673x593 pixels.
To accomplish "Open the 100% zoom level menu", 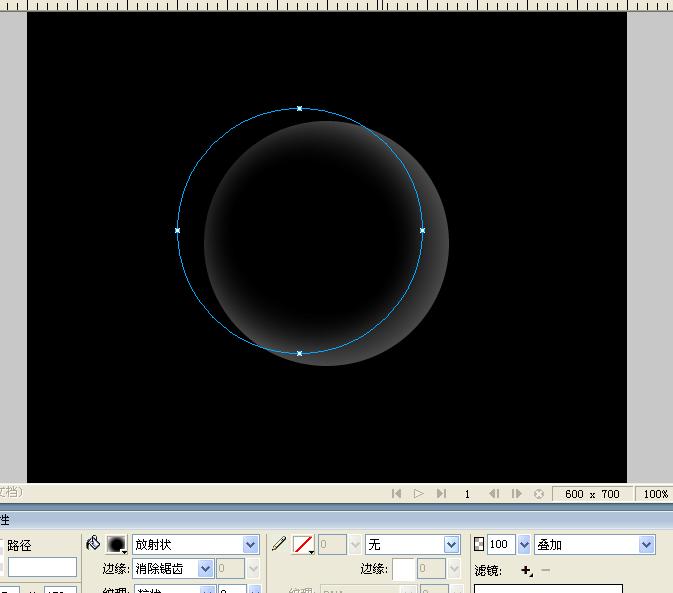I will (x=655, y=494).
